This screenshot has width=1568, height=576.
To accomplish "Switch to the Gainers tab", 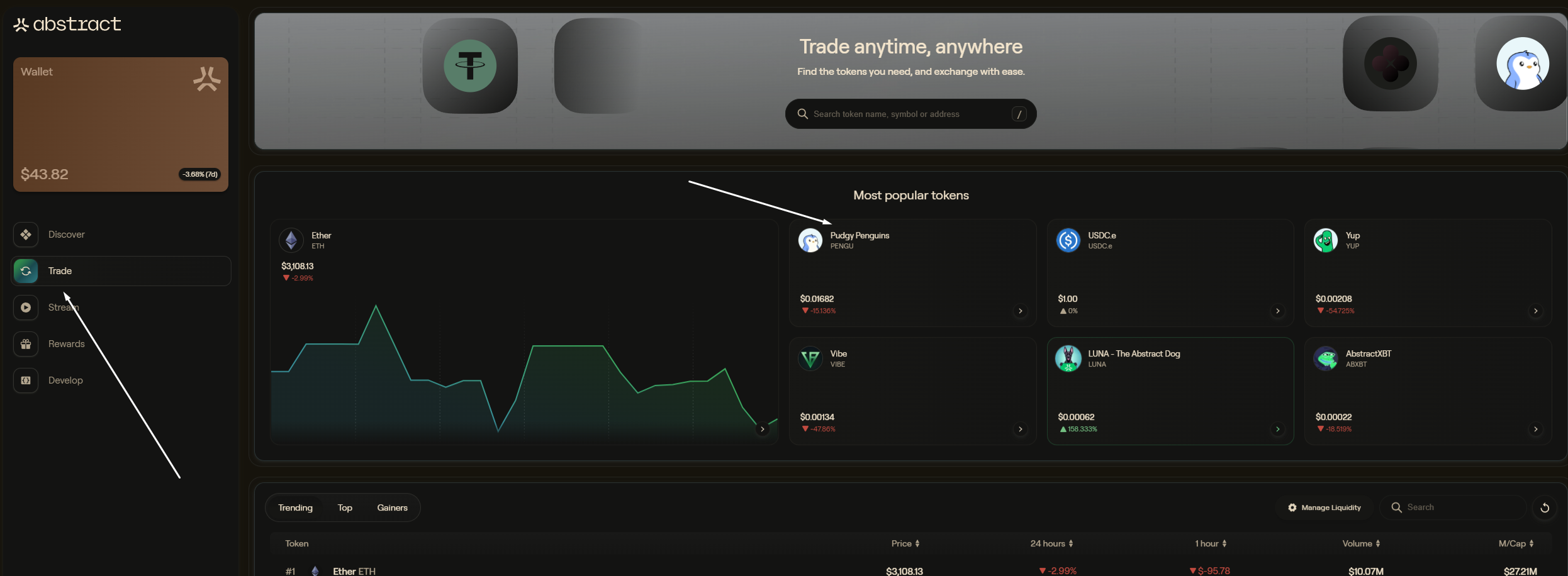I will (x=392, y=507).
